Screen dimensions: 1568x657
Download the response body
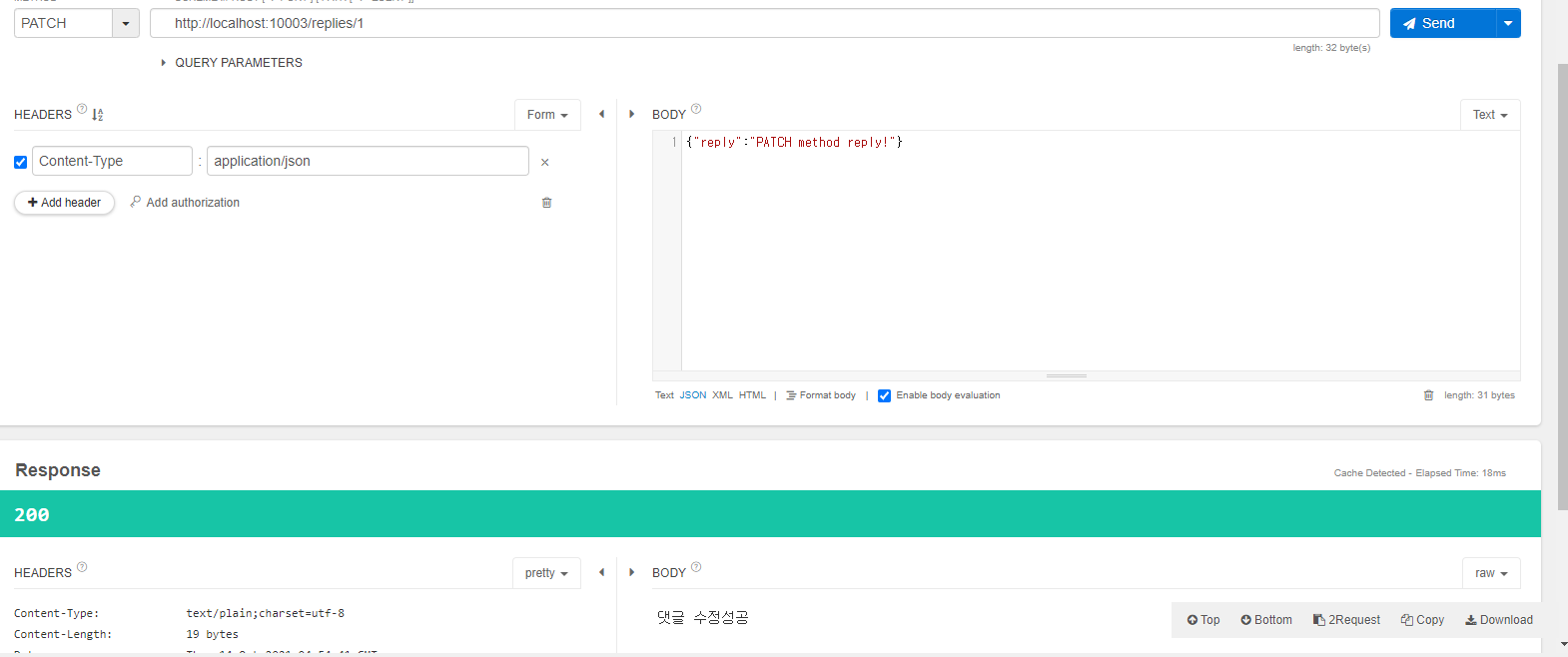(x=1499, y=620)
